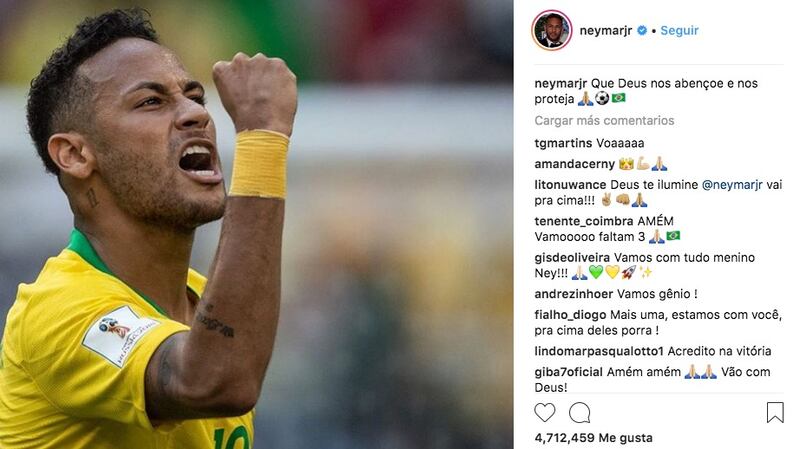The height and width of the screenshot is (449, 800).
Task: Visit the fialho_diogo profile
Action: (570, 315)
